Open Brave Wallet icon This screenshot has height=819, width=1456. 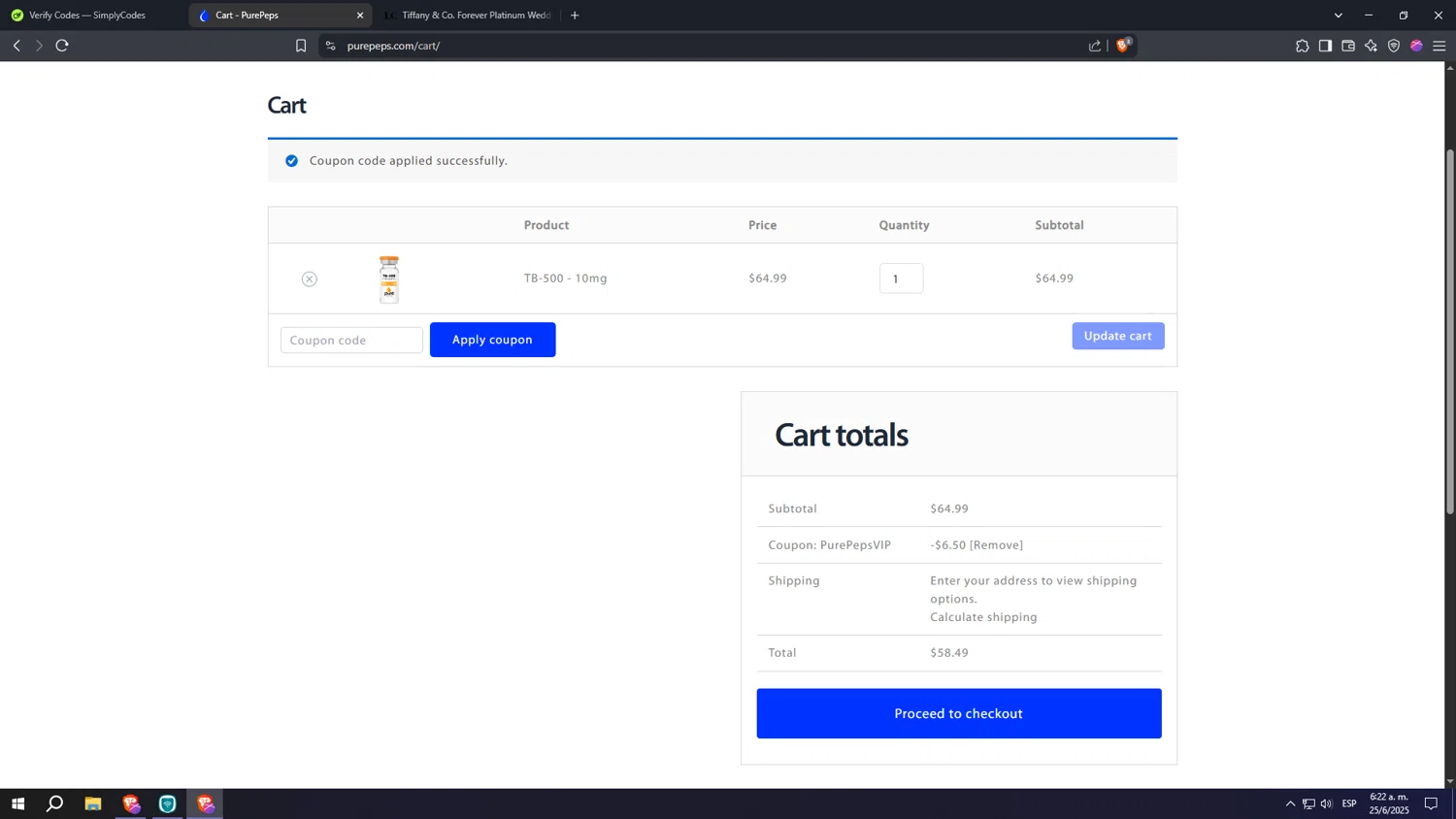pyautogui.click(x=1348, y=46)
